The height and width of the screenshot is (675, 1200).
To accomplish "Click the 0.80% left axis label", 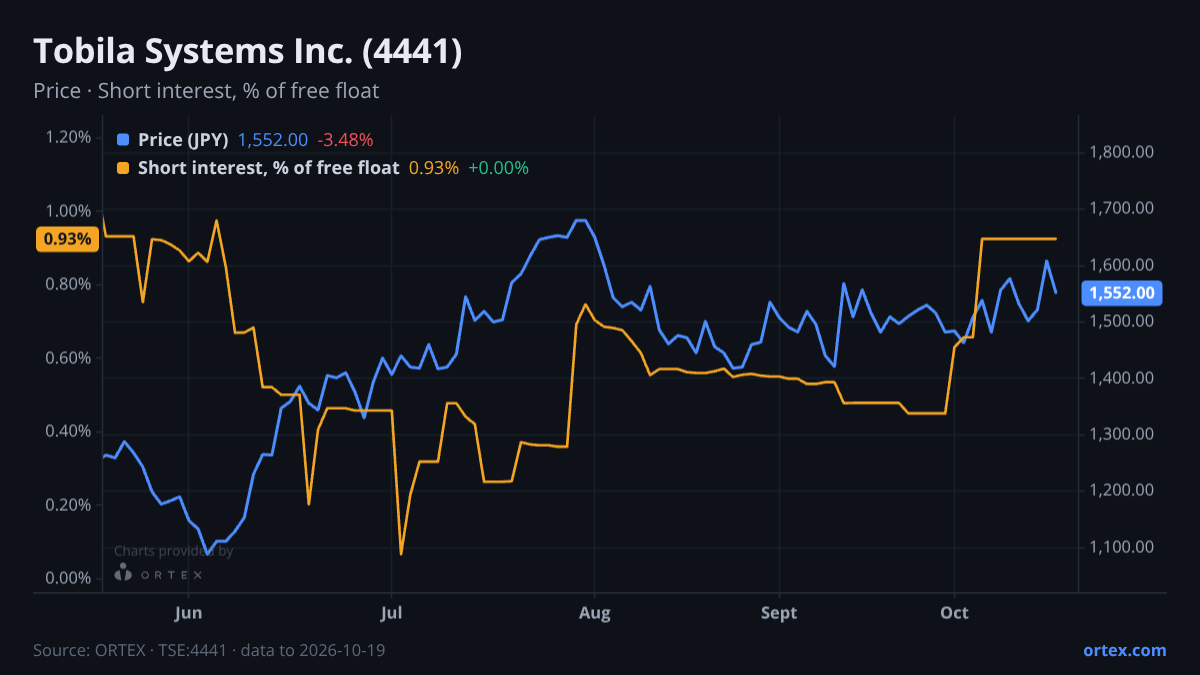I will tap(69, 284).
